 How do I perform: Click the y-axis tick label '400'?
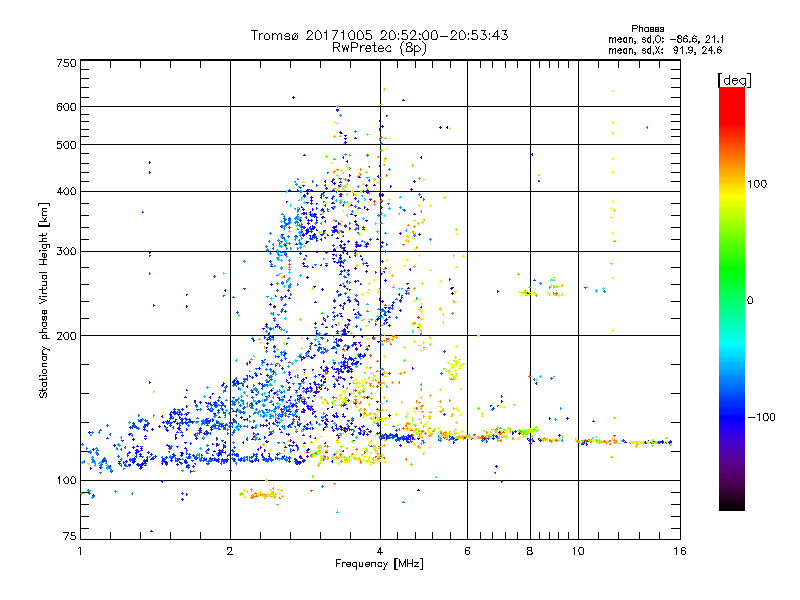tap(66, 192)
